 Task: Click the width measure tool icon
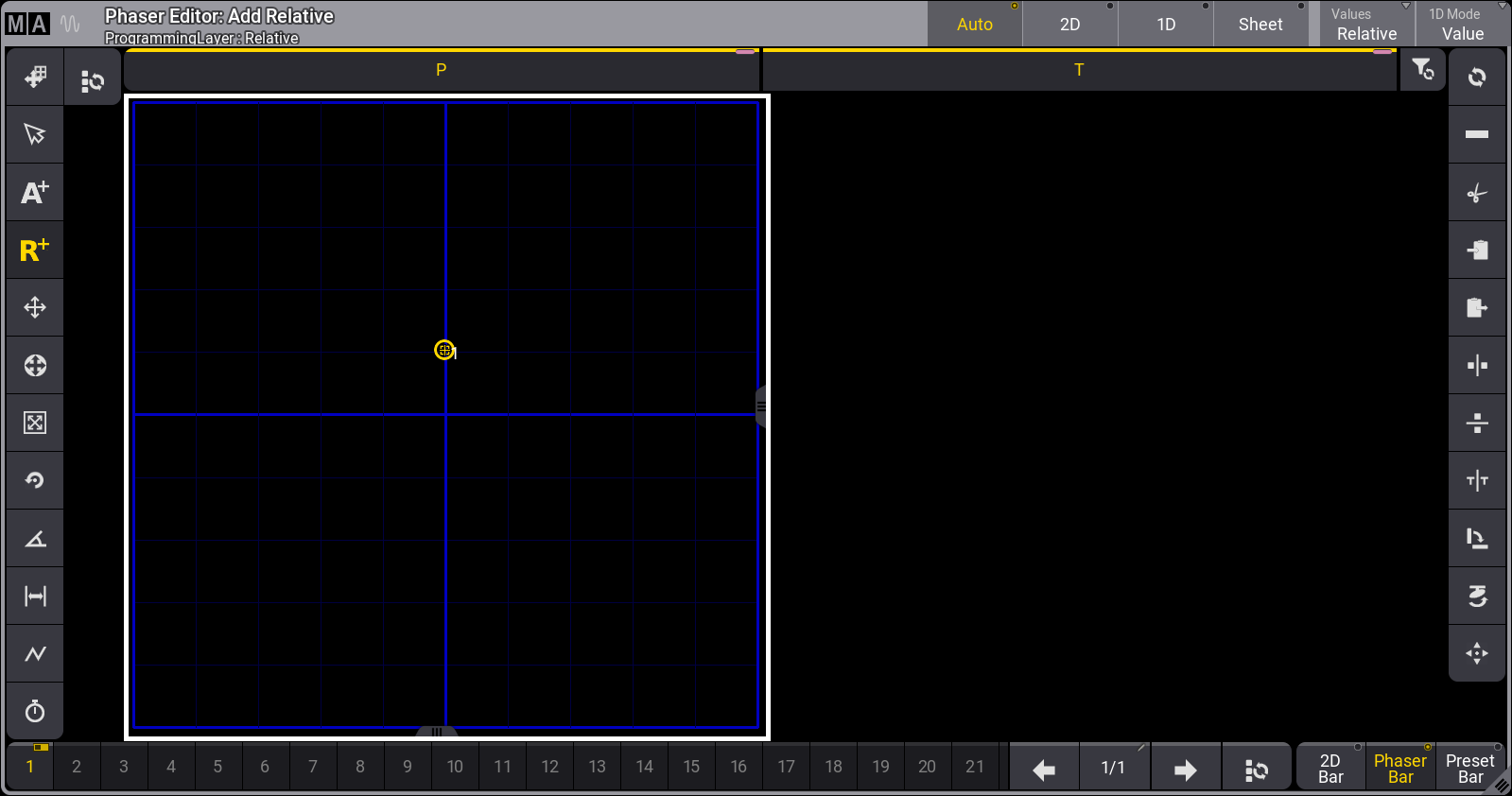coord(35,596)
